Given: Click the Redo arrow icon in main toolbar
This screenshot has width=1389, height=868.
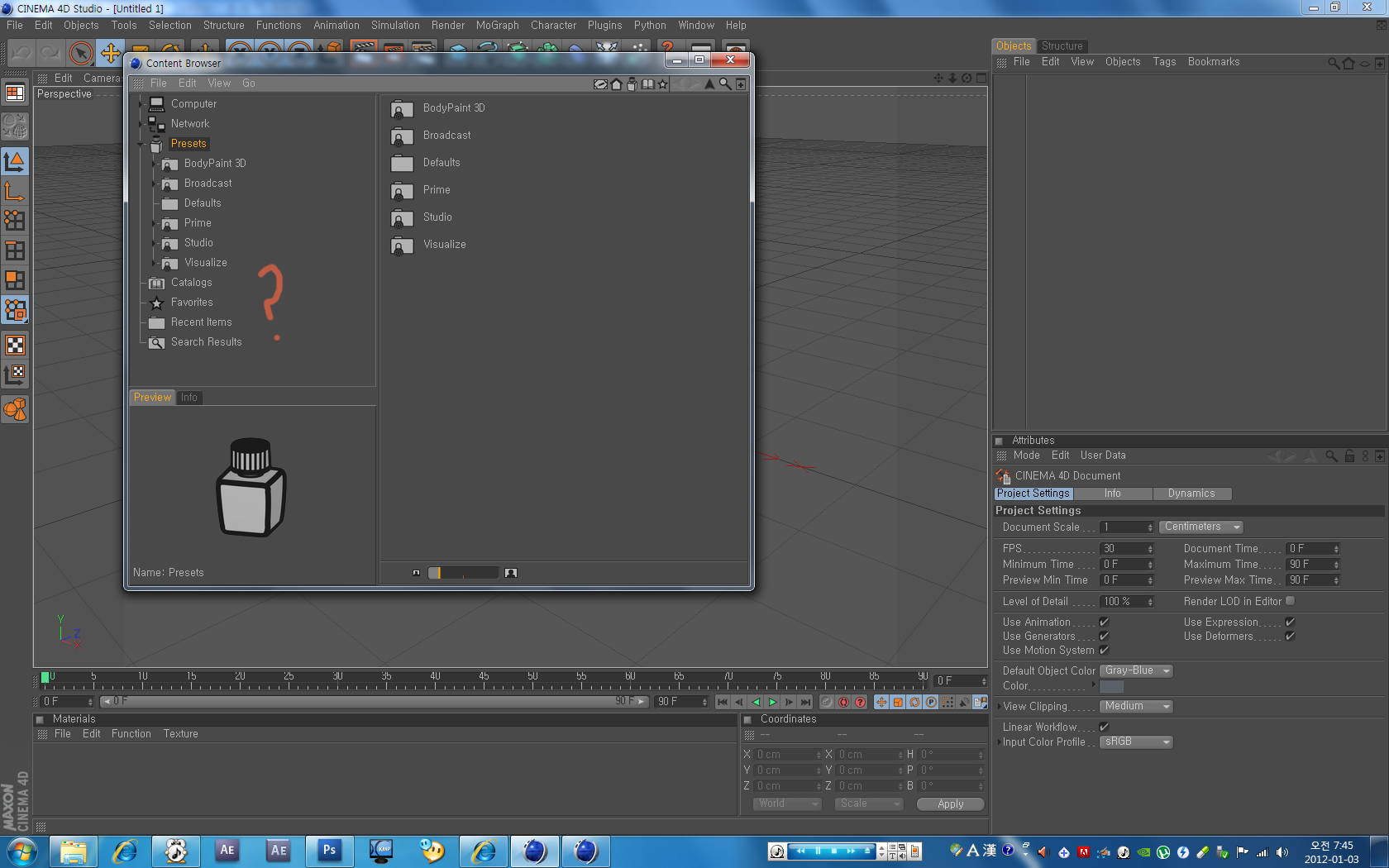Looking at the screenshot, I should point(50,54).
